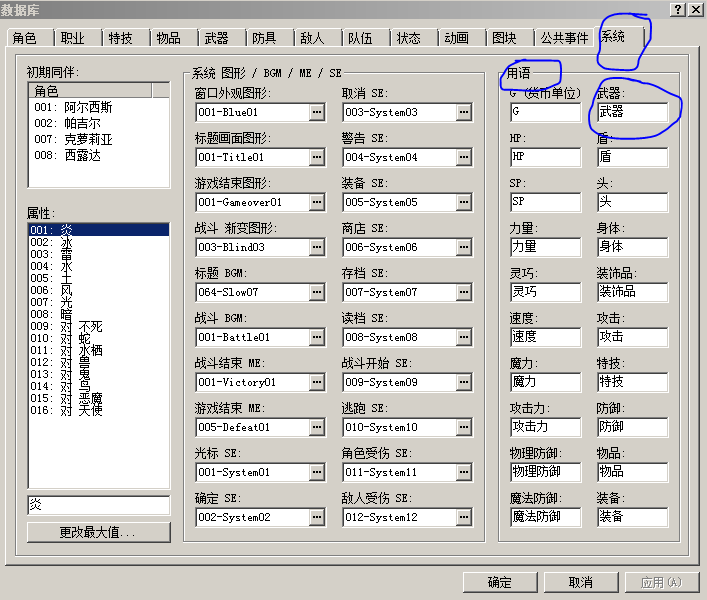
Task: Click the G currency unit field
Action: click(546, 112)
